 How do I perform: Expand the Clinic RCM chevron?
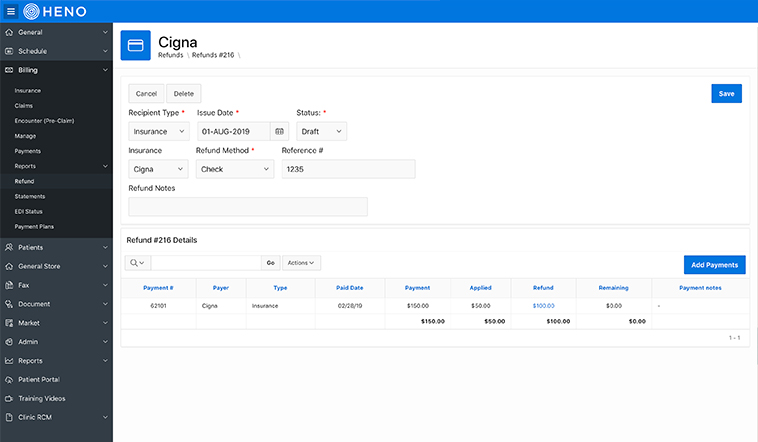(x=105, y=417)
